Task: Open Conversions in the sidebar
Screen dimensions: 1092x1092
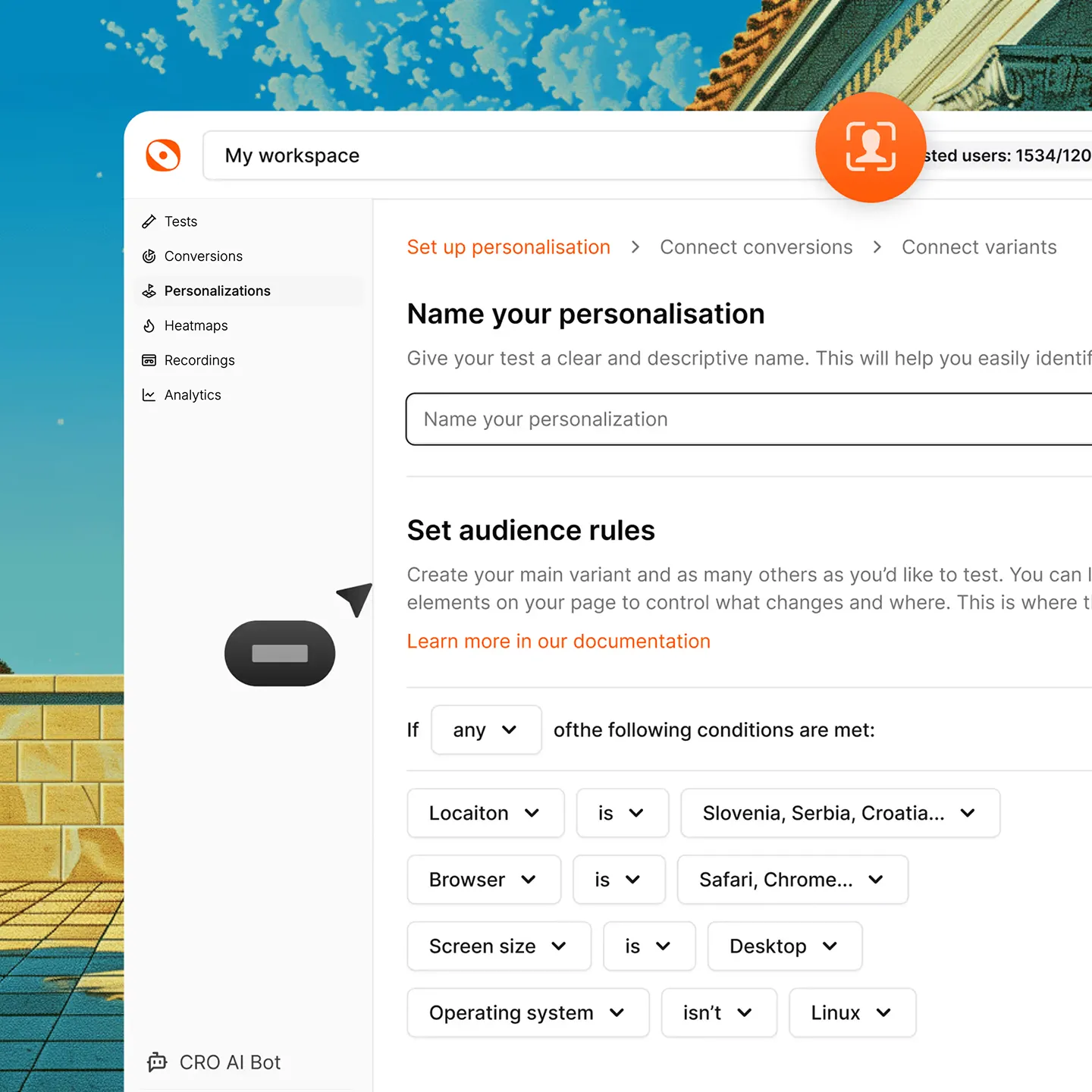Action: point(249,256)
